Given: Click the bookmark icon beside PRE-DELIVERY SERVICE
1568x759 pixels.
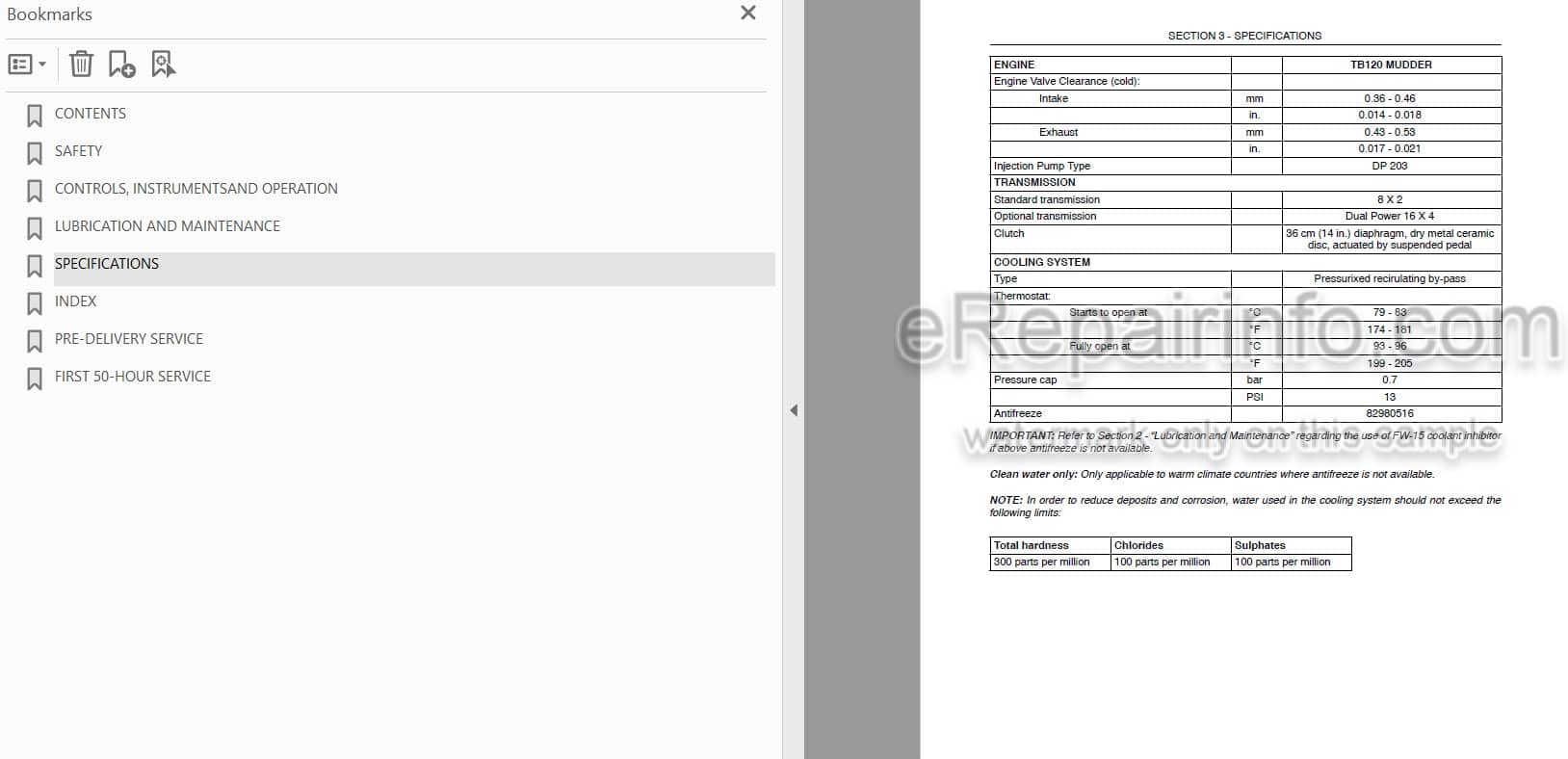Looking at the screenshot, I should 35,341.
